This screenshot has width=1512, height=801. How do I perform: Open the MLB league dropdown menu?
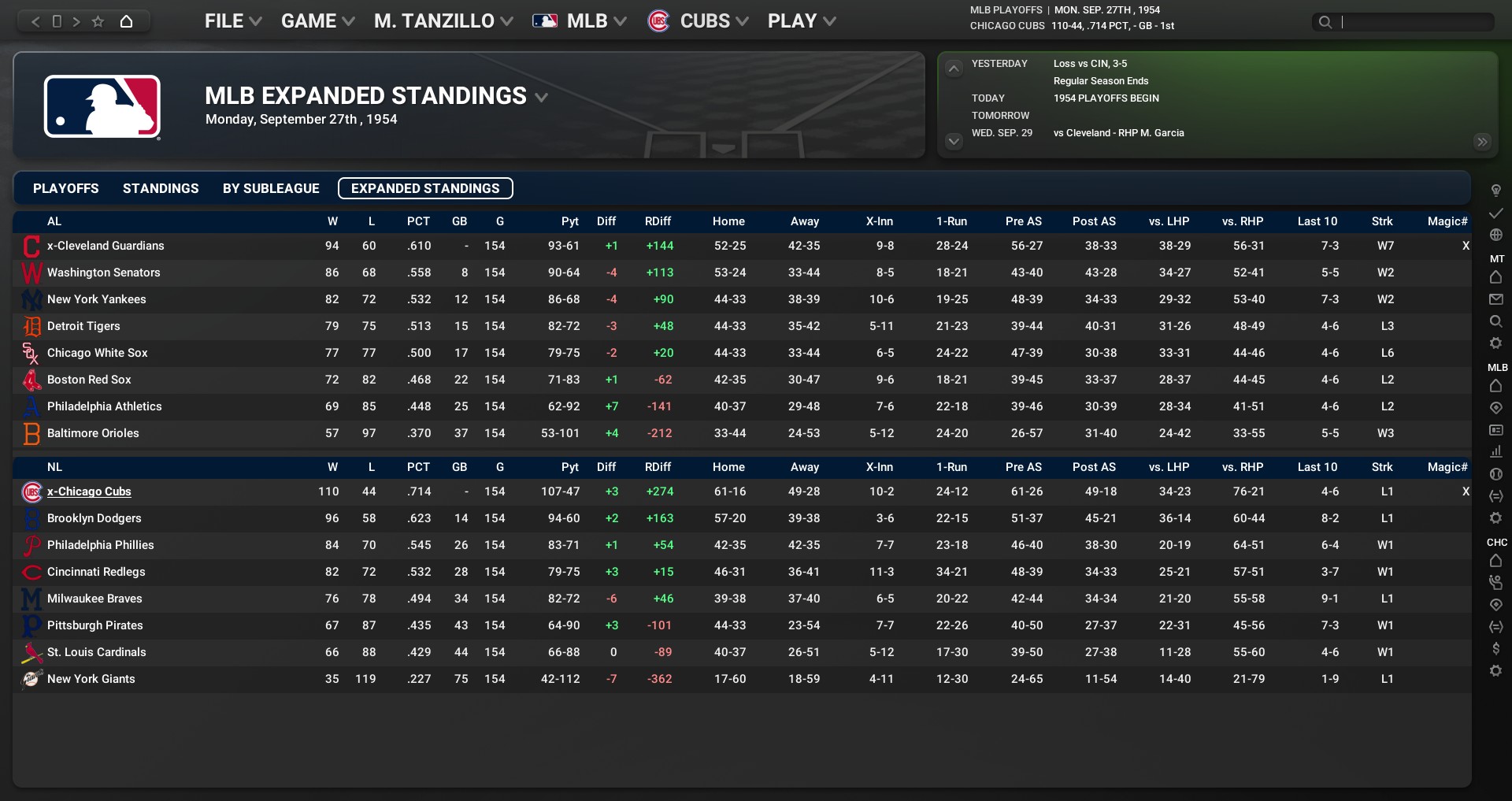(x=580, y=21)
